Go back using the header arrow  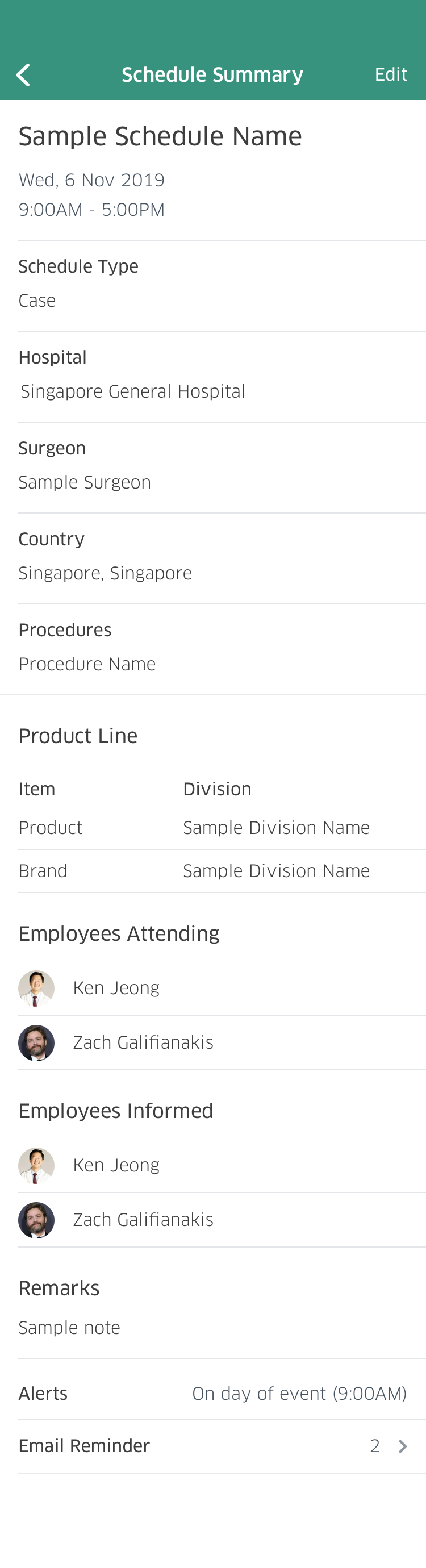tap(23, 75)
